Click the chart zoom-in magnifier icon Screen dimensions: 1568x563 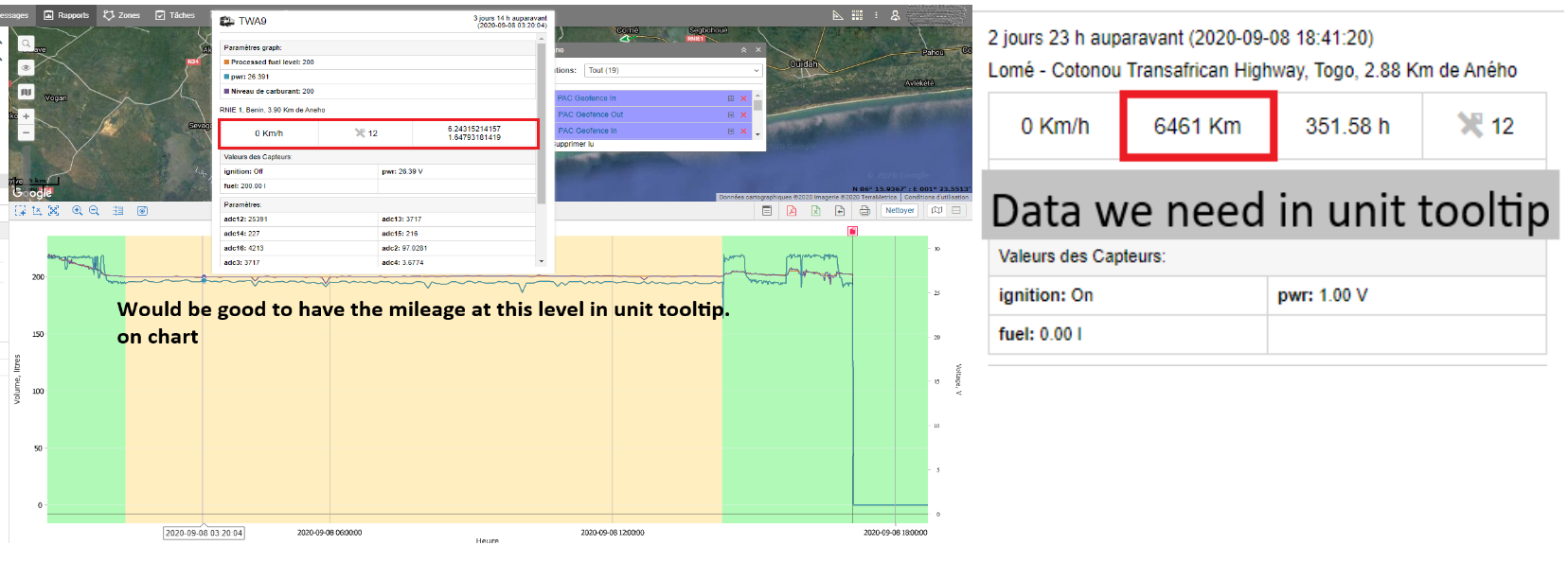click(x=77, y=211)
